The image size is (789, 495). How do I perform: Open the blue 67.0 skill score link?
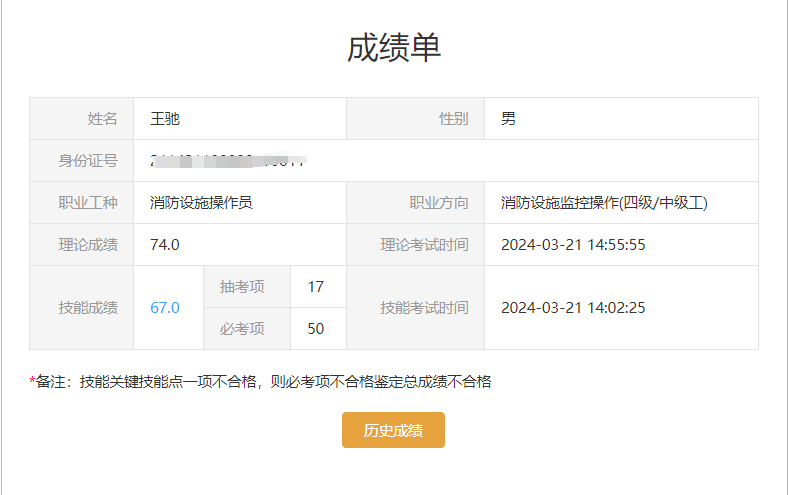click(165, 308)
